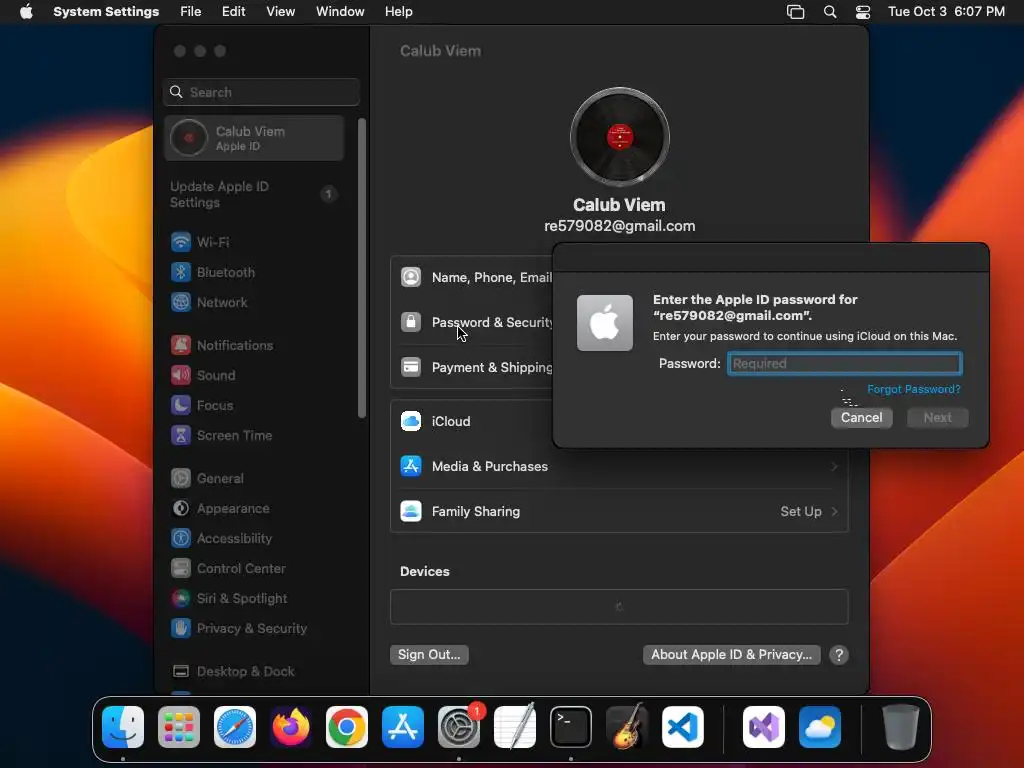Focus the Password input field
Screen dimensions: 1024x768
point(844,364)
